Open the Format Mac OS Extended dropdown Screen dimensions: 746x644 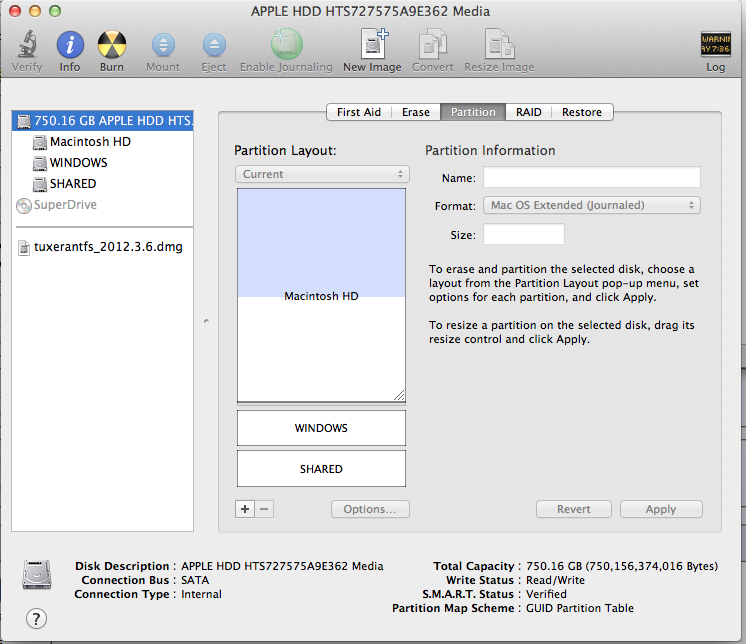coord(592,205)
